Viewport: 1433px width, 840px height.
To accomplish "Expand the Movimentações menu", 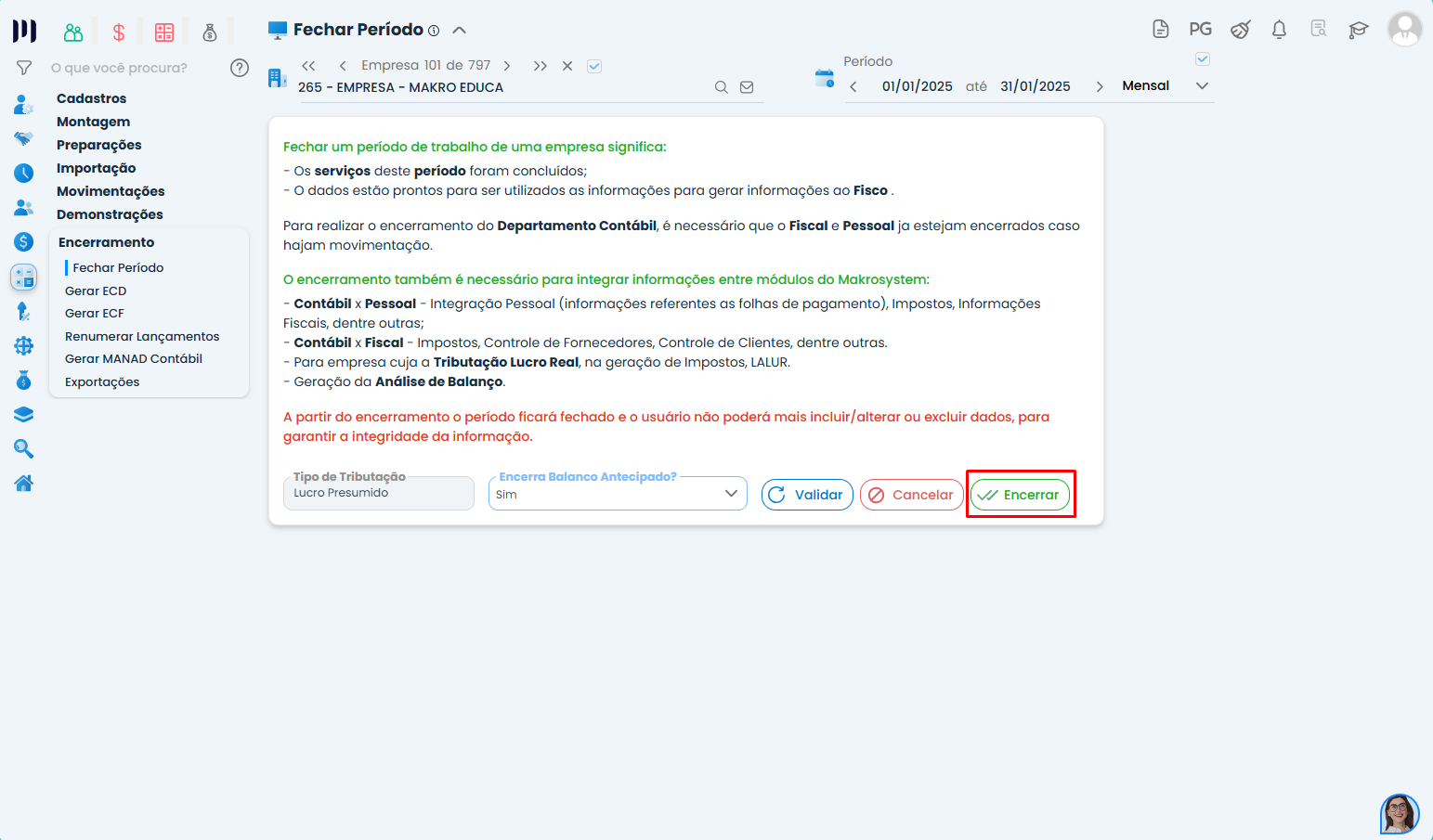I will pos(111,191).
